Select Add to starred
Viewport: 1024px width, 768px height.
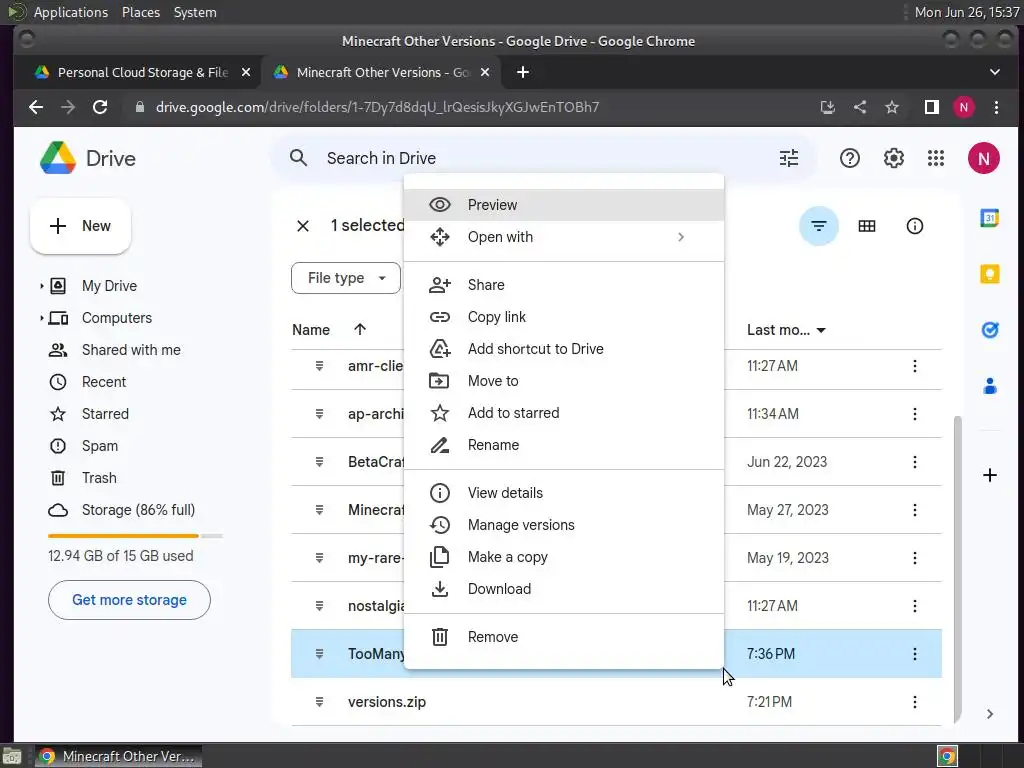pyautogui.click(x=564, y=413)
